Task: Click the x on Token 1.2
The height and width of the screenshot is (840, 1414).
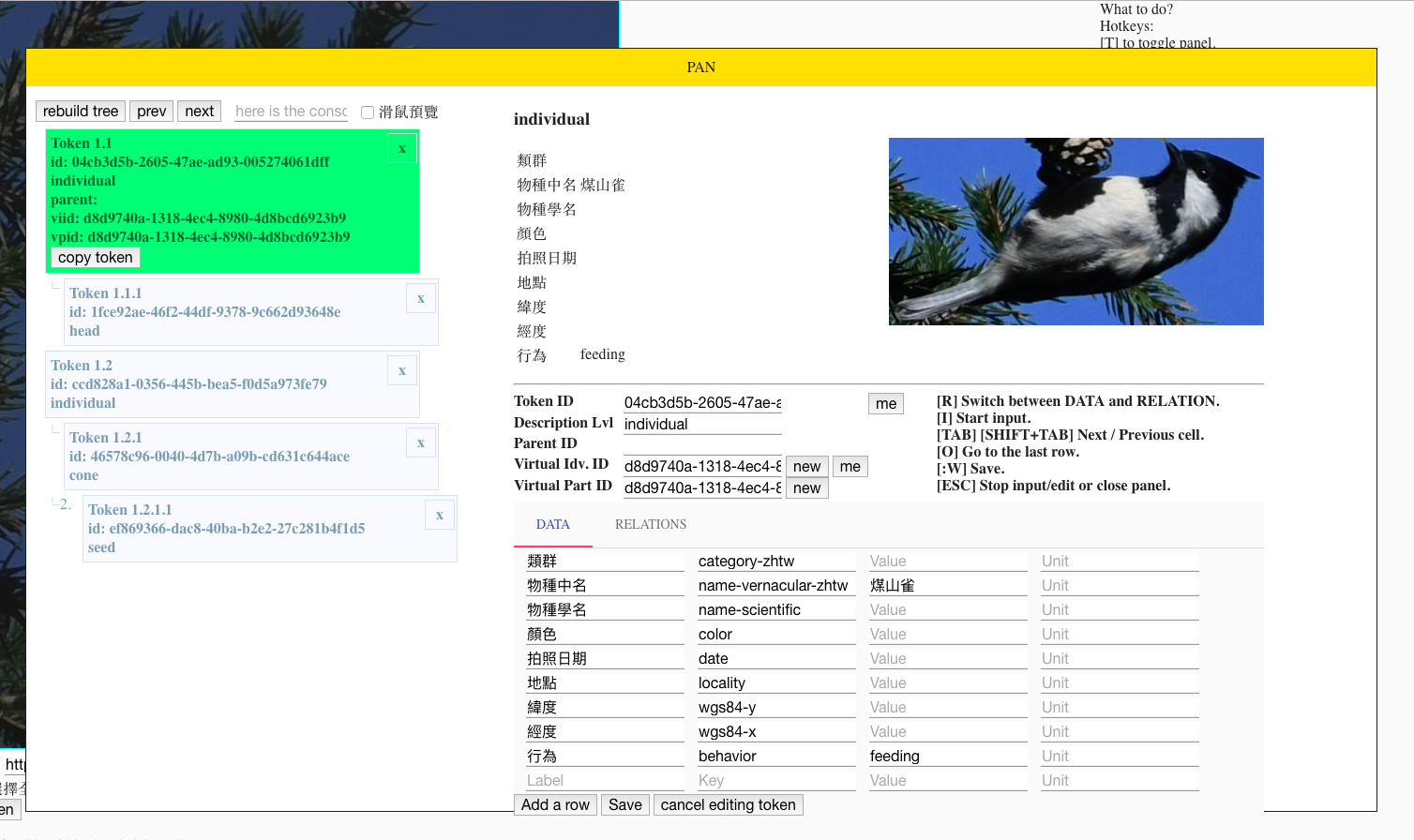Action: coord(402,370)
